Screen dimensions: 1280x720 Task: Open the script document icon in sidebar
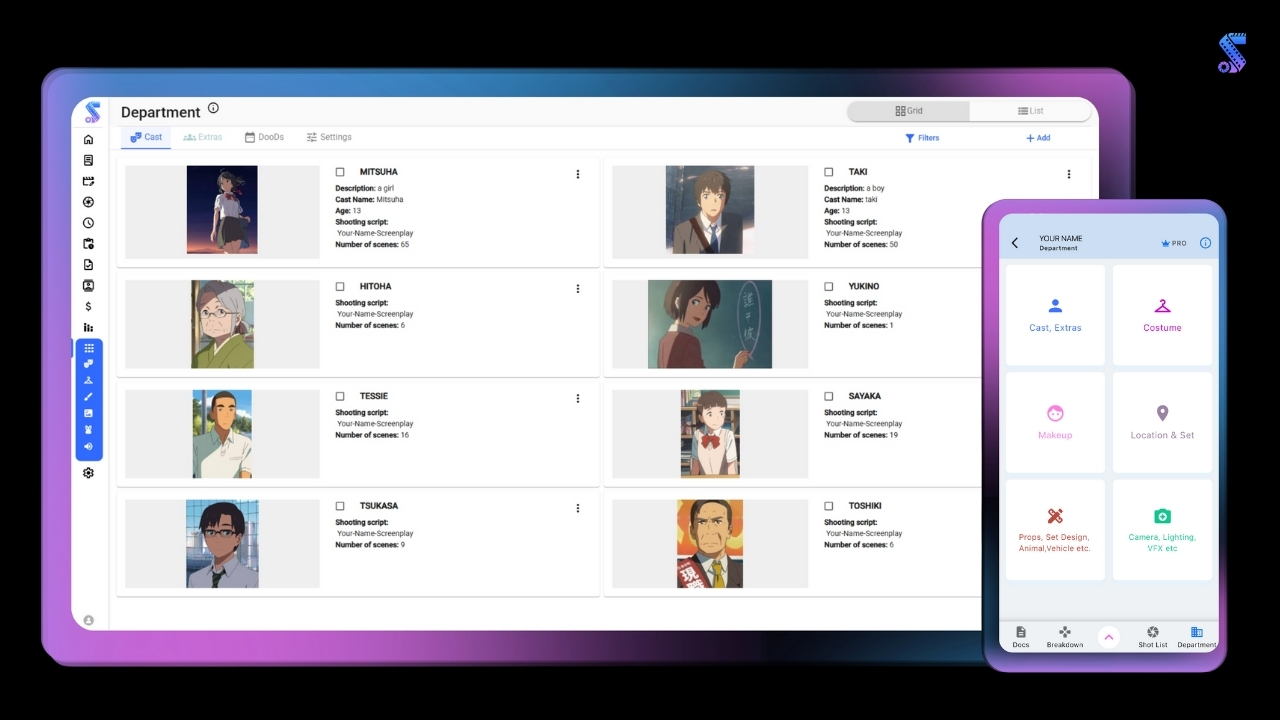[x=88, y=161]
